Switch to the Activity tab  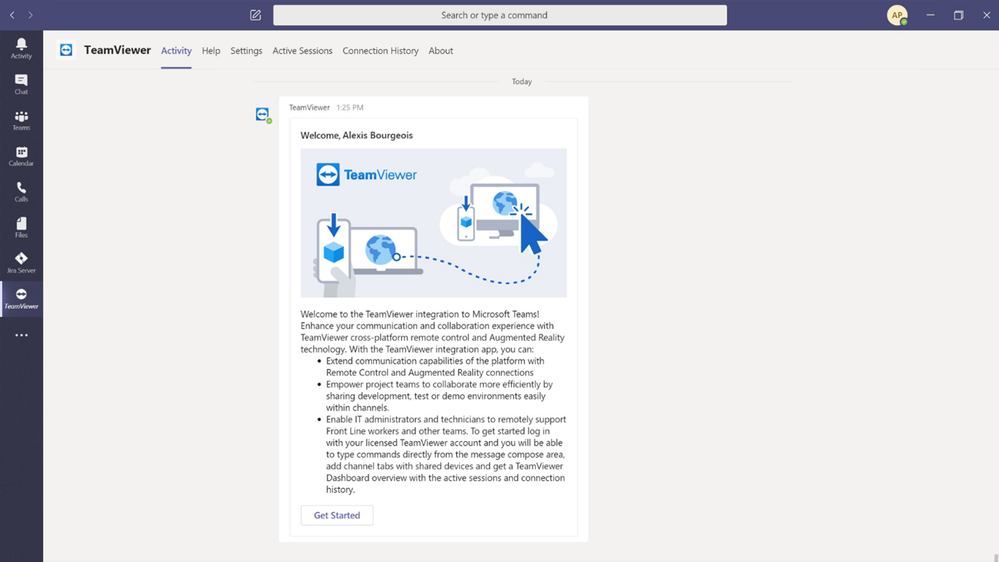(x=176, y=50)
